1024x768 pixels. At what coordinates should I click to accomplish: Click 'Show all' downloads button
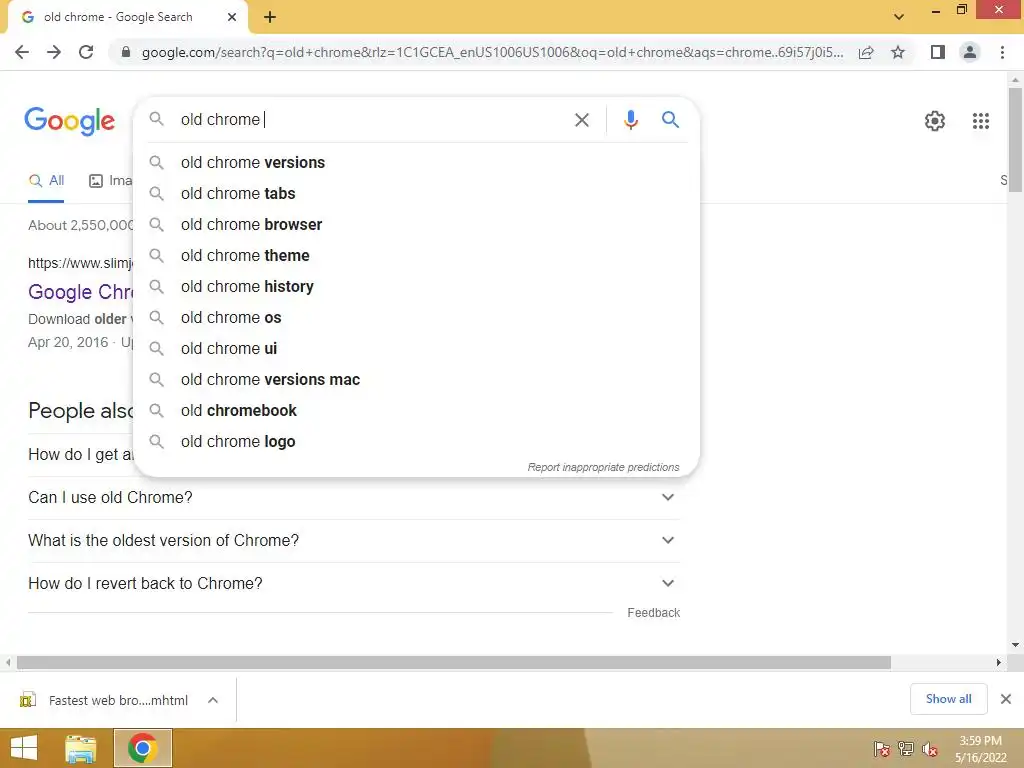[x=948, y=699]
